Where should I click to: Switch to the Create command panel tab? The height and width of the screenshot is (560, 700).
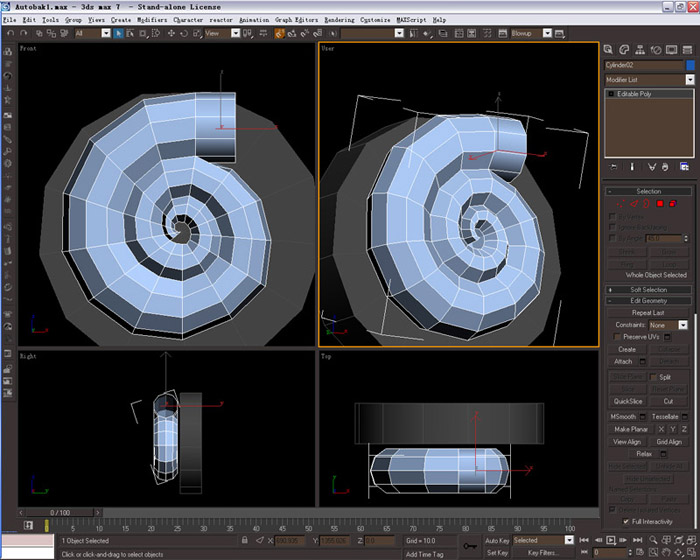[608, 50]
